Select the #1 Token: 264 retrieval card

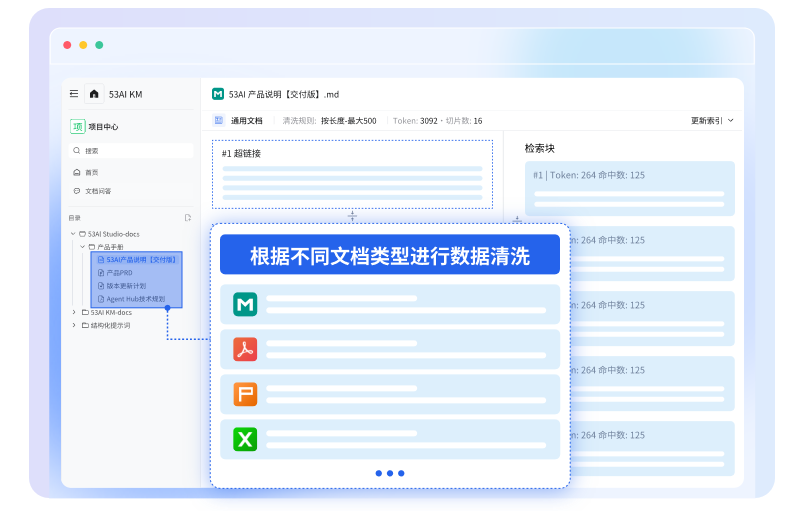629,188
